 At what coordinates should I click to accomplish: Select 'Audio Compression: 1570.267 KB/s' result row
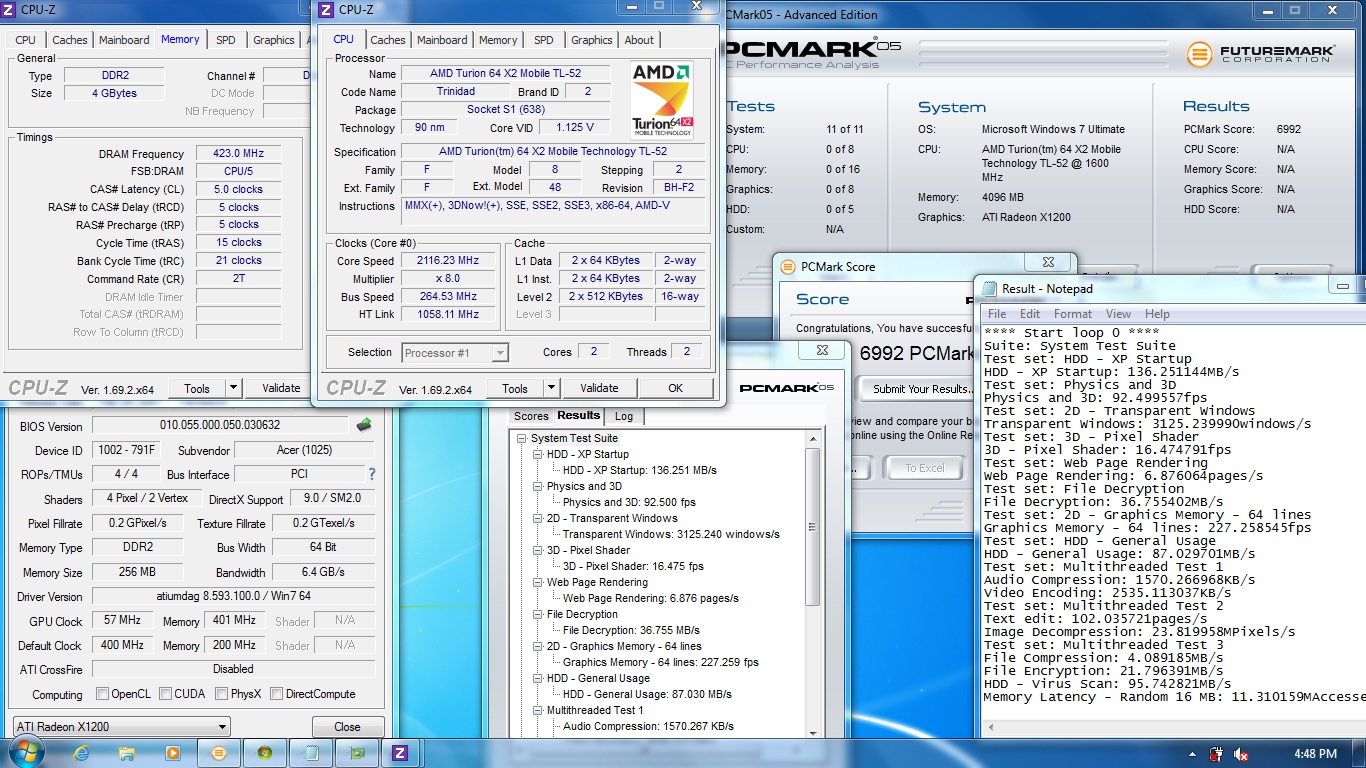[648, 726]
